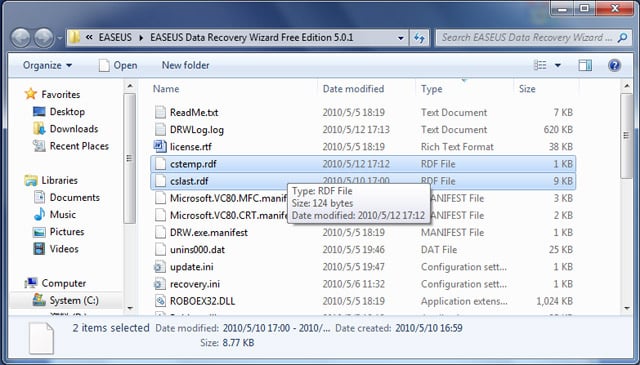Select EASEUS in the address breadcrumb

[115, 38]
